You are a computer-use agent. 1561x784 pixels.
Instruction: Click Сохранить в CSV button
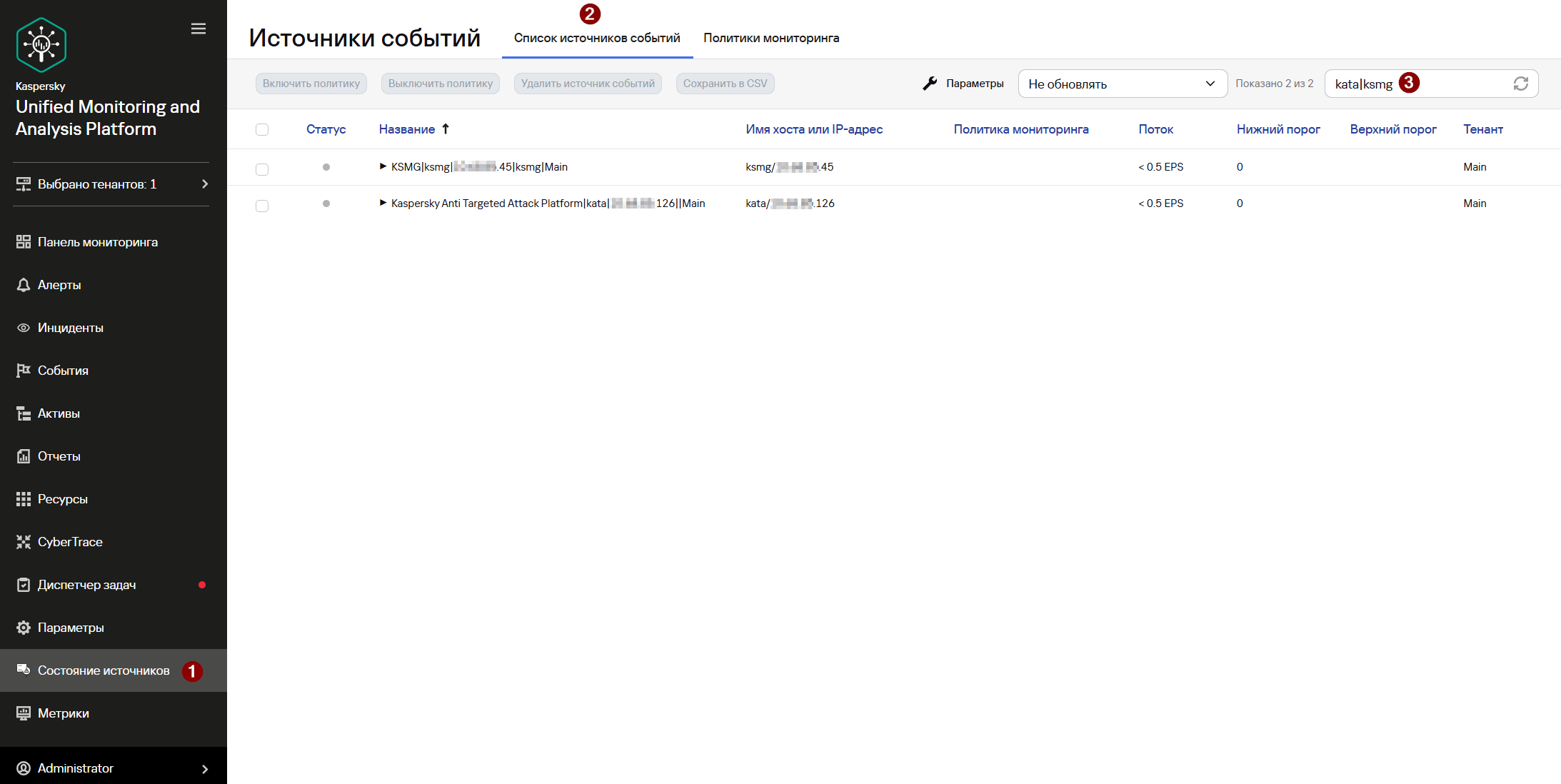click(x=726, y=84)
